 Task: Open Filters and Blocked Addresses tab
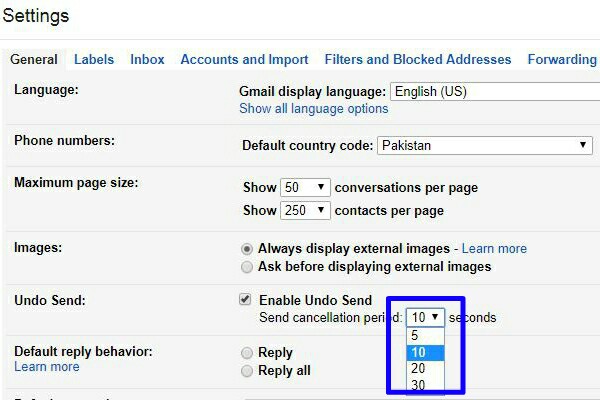tap(417, 59)
